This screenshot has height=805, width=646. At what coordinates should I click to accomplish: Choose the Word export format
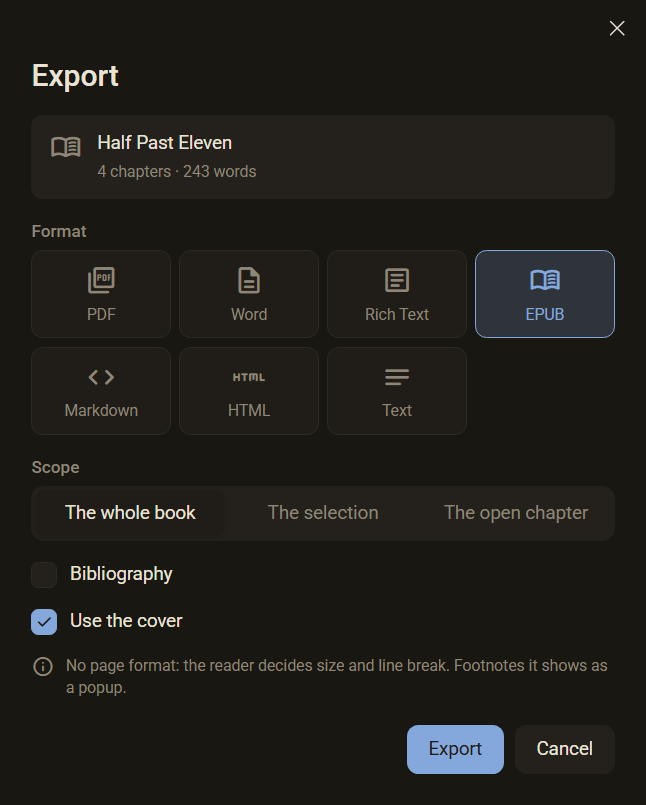[249, 294]
